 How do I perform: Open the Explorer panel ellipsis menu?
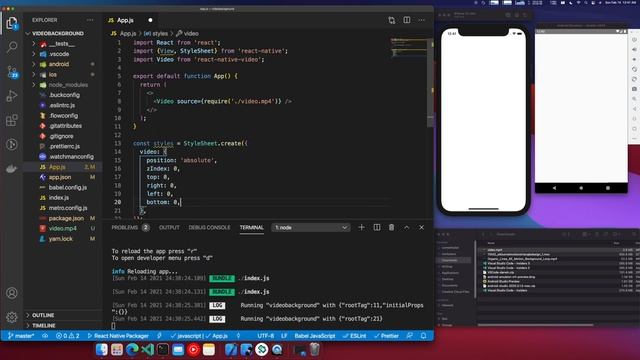tap(90, 20)
